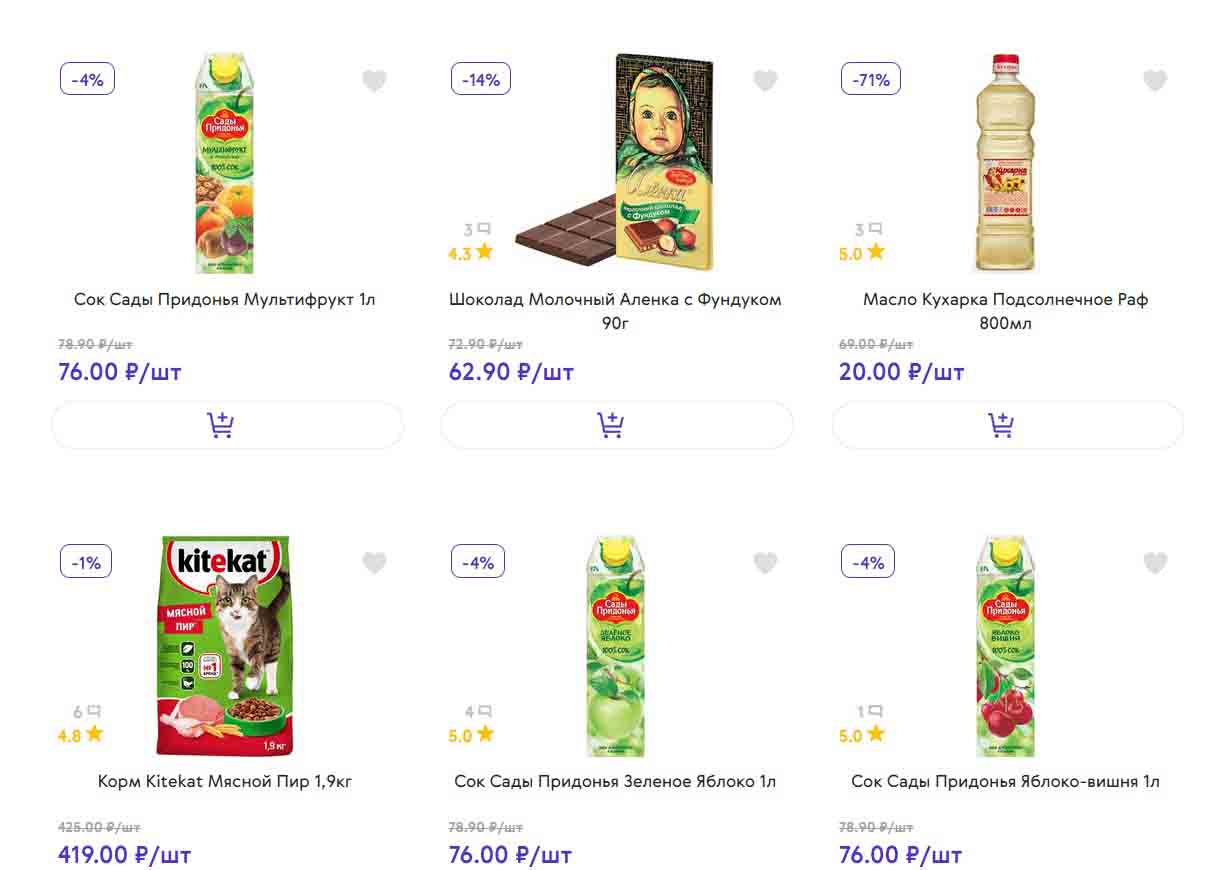This screenshot has height=870, width=1212.
Task: Click Kitekat cat food package image
Action: pyautogui.click(x=224, y=645)
